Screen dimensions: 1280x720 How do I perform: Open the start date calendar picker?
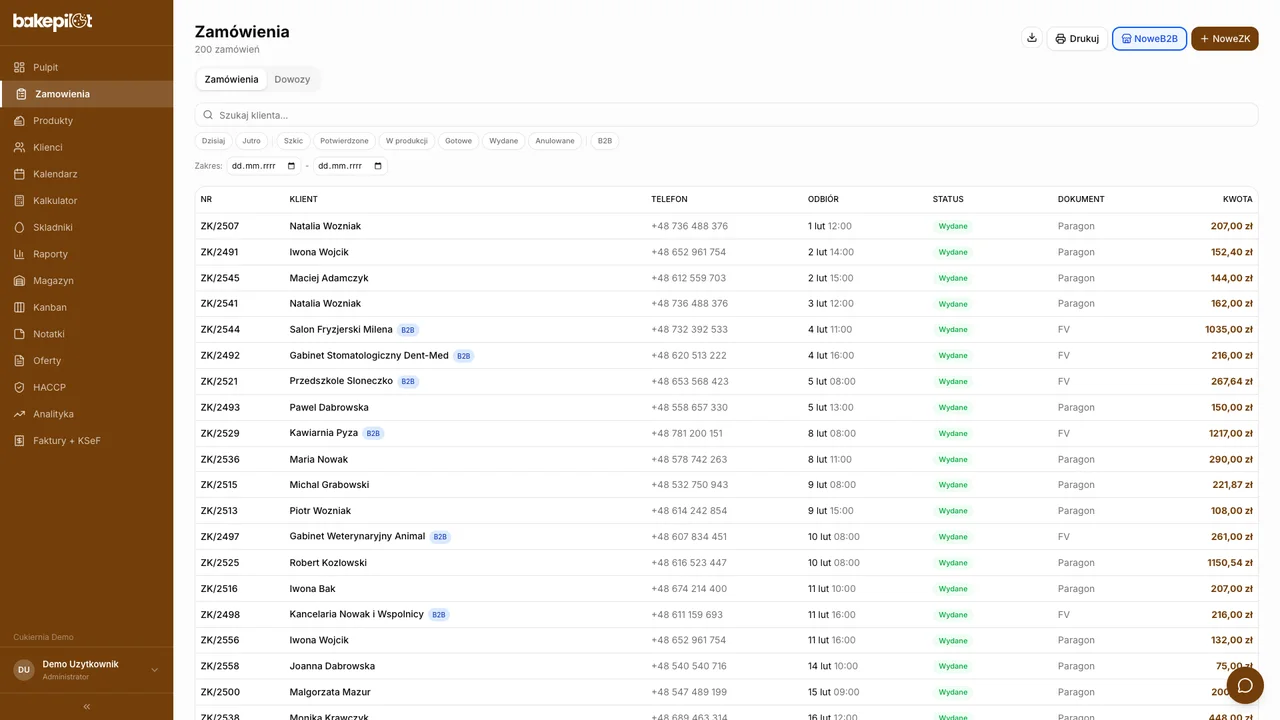(x=292, y=166)
